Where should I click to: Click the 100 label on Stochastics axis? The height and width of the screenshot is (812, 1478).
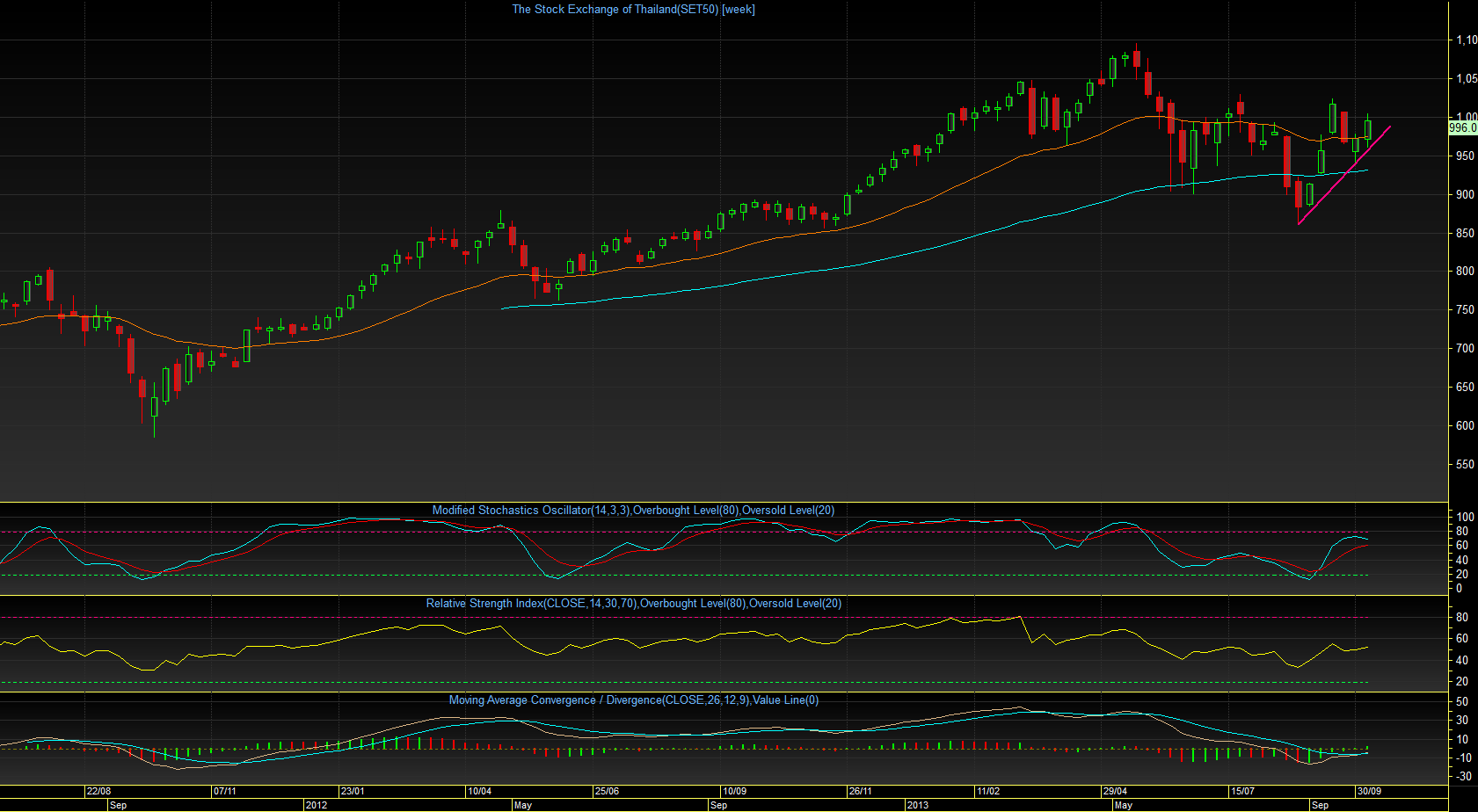[x=1465, y=518]
